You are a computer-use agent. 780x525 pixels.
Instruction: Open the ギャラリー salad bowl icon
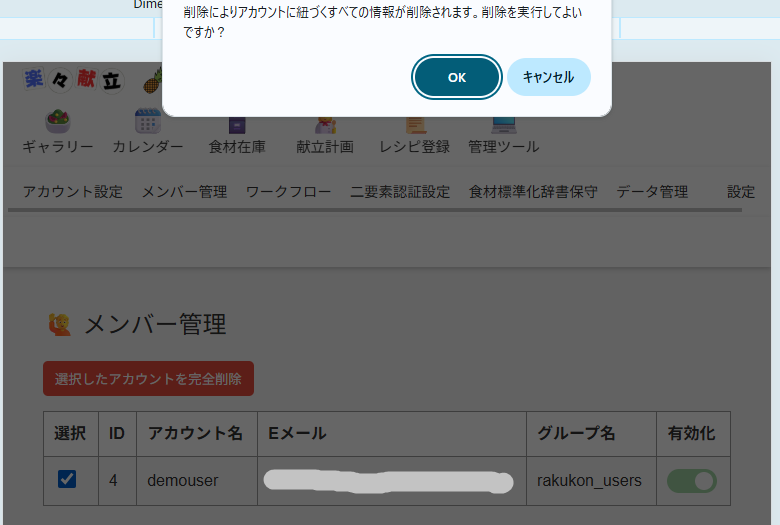(x=58, y=121)
